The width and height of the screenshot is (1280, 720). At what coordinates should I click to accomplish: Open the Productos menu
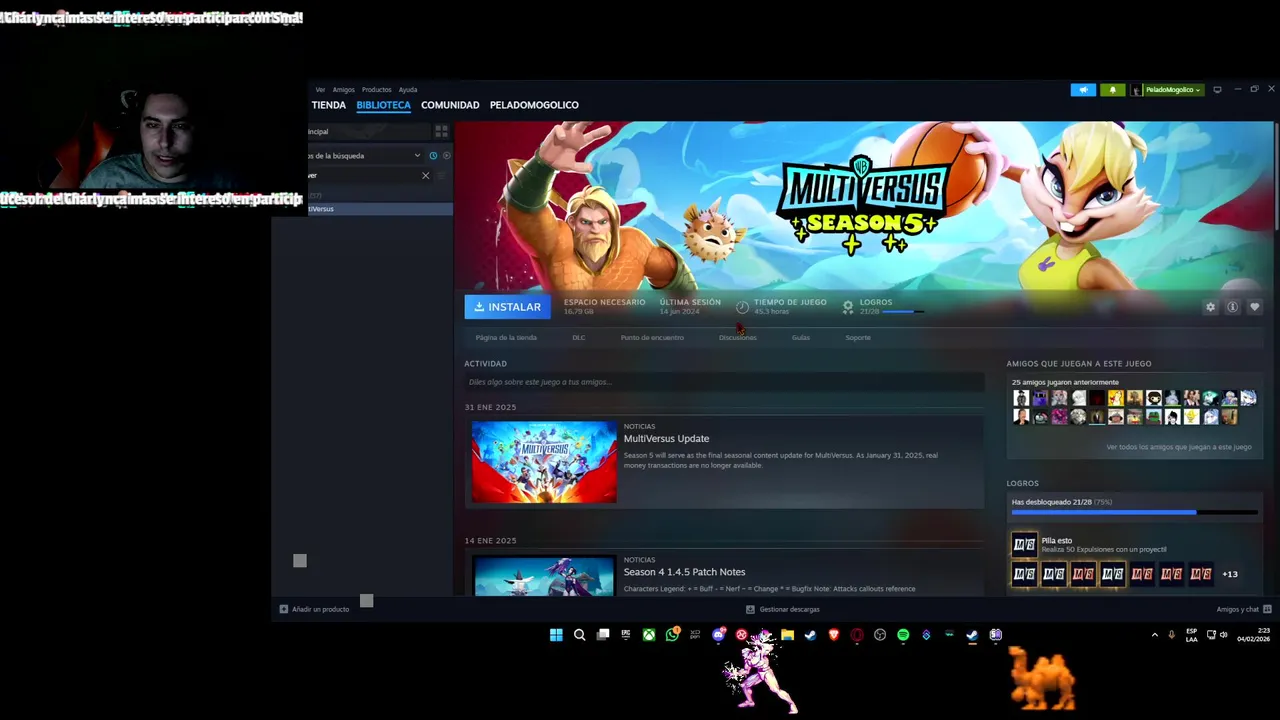point(377,90)
